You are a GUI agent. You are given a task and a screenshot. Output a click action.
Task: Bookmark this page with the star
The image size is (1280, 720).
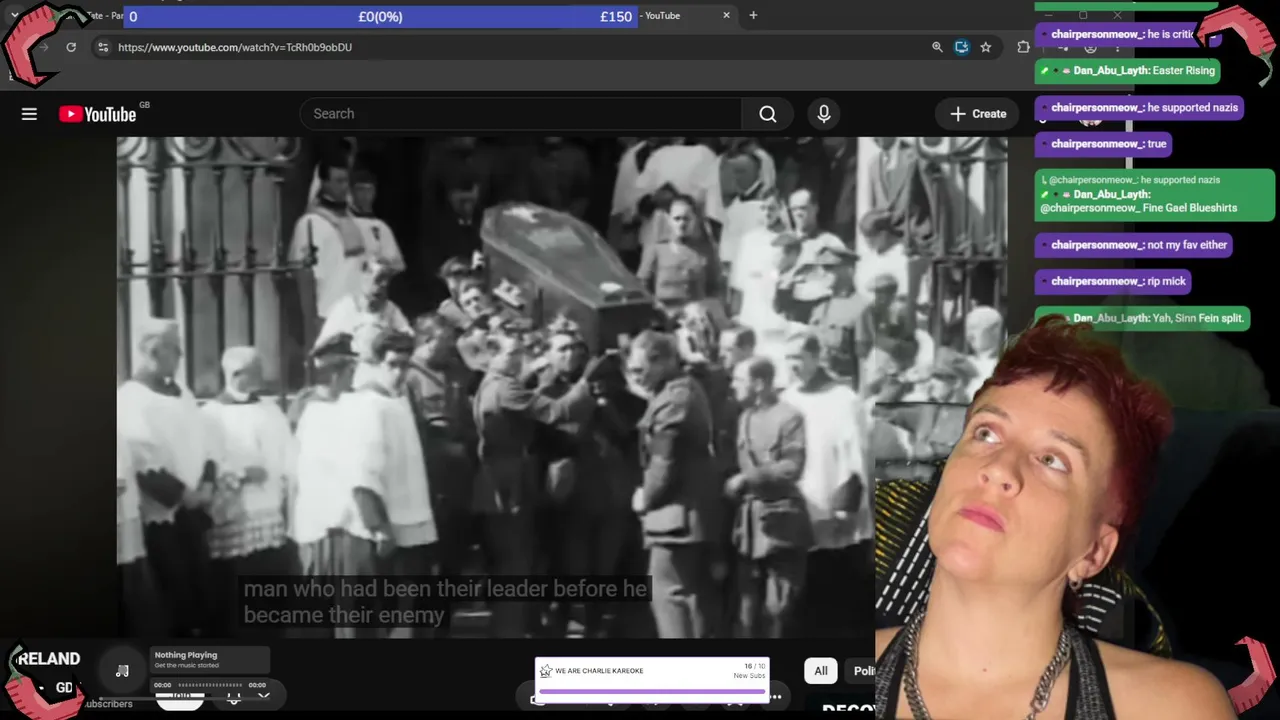click(986, 47)
